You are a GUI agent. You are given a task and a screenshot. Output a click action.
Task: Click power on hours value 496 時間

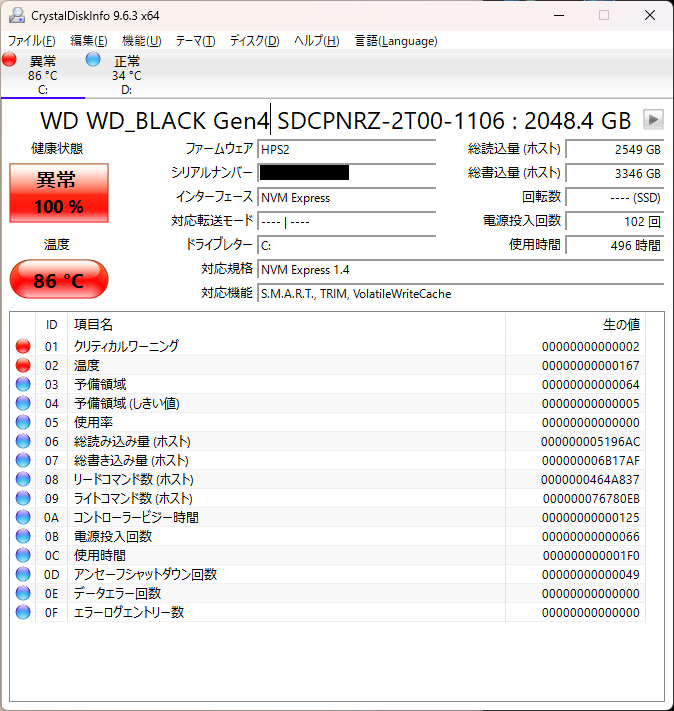[x=615, y=246]
